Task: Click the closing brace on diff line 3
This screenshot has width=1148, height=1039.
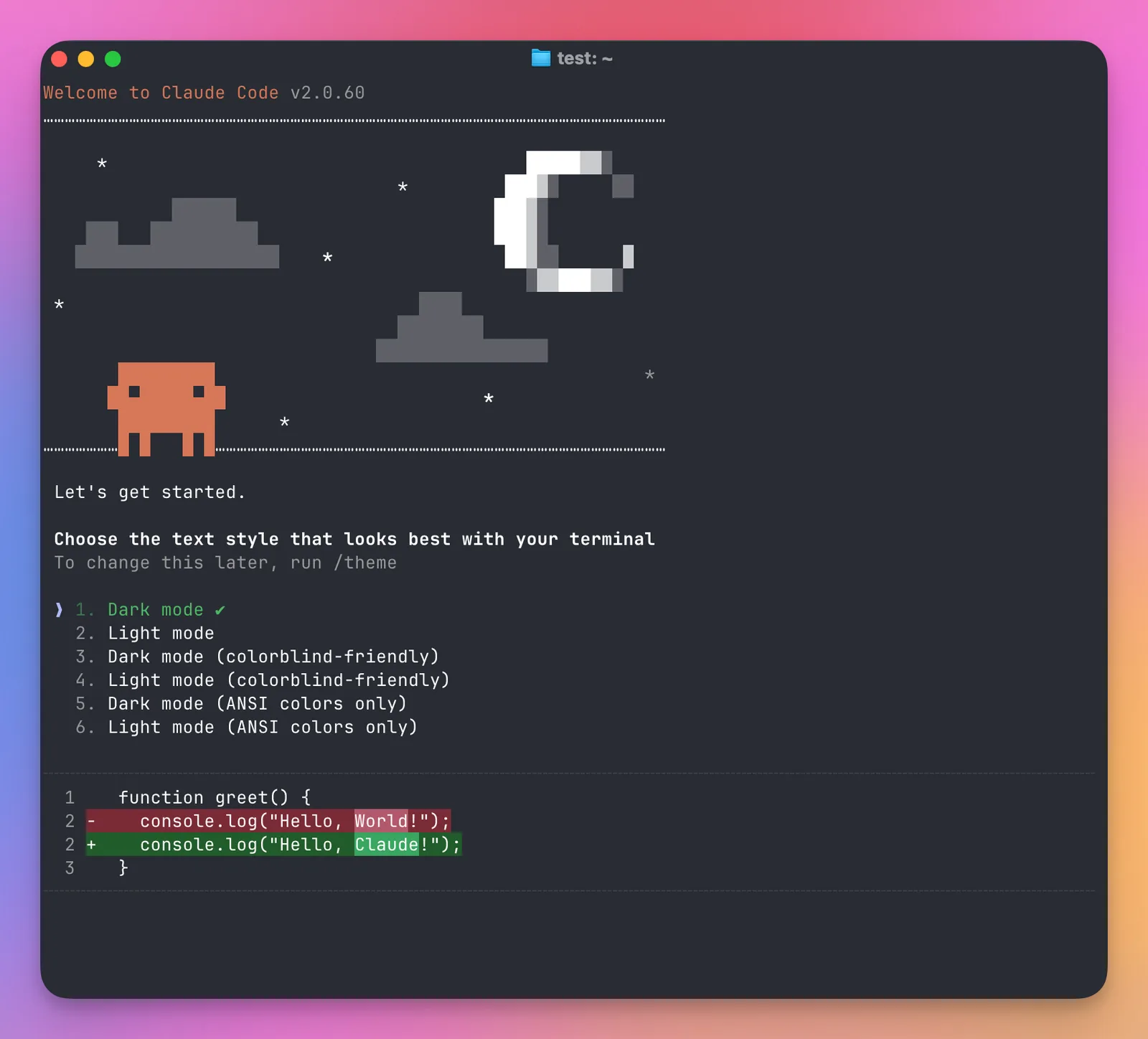Action: coord(123,868)
